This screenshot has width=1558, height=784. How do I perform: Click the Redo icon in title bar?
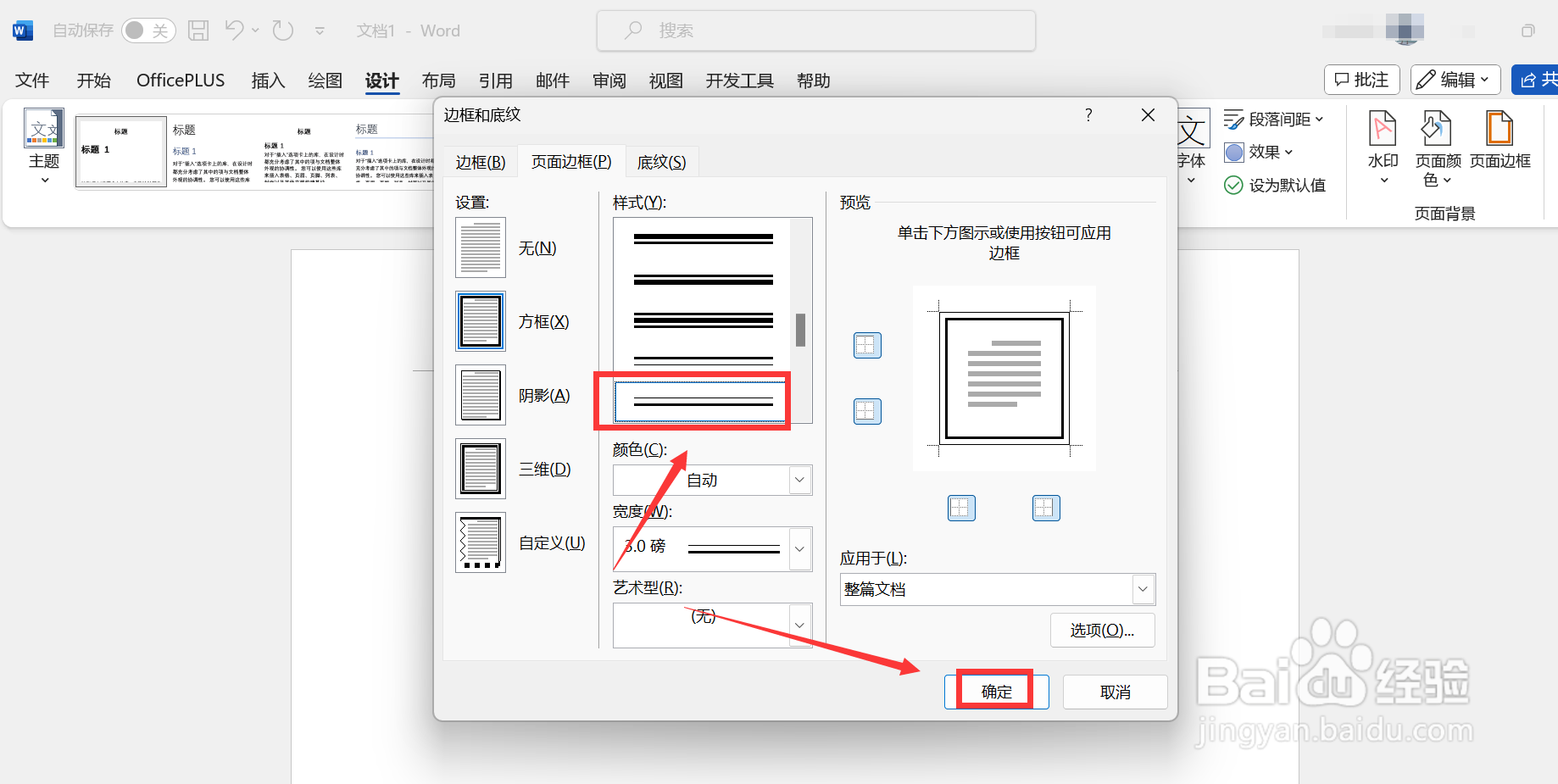pyautogui.click(x=283, y=31)
